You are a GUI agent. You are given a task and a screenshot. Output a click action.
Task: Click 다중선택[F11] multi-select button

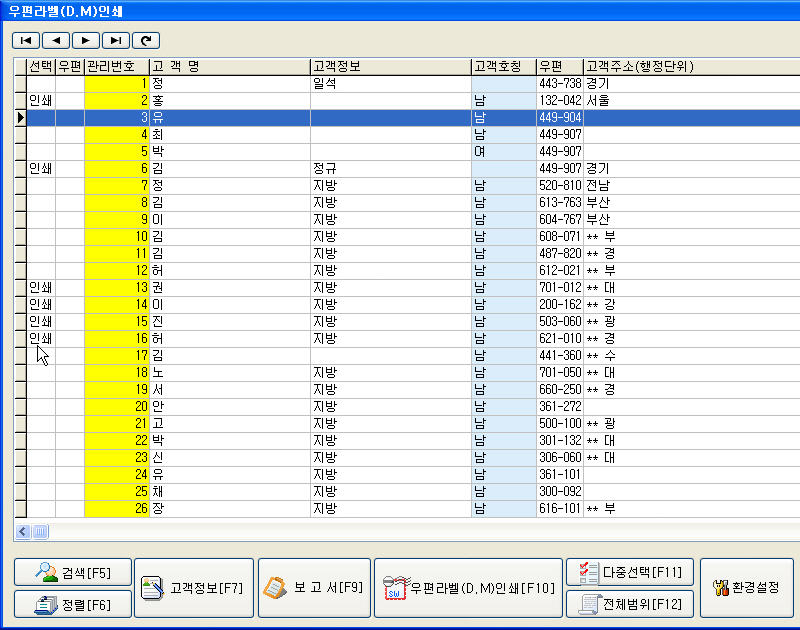coord(630,572)
